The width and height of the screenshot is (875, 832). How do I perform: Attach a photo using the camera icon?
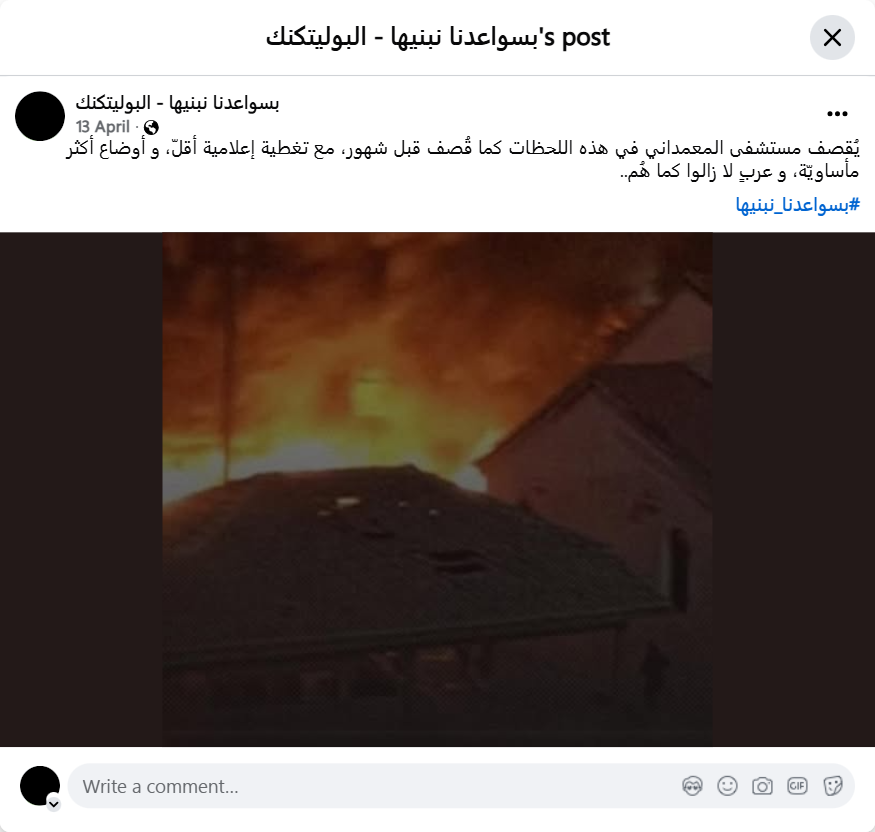click(x=762, y=786)
